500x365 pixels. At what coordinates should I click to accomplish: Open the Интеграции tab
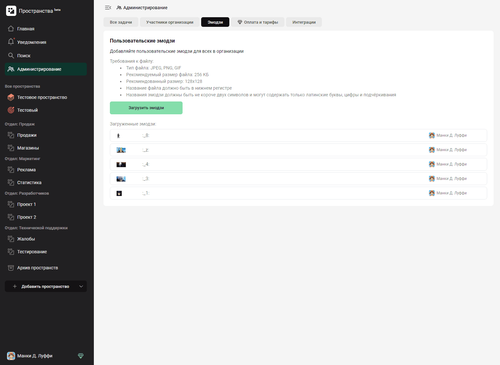pyautogui.click(x=304, y=22)
